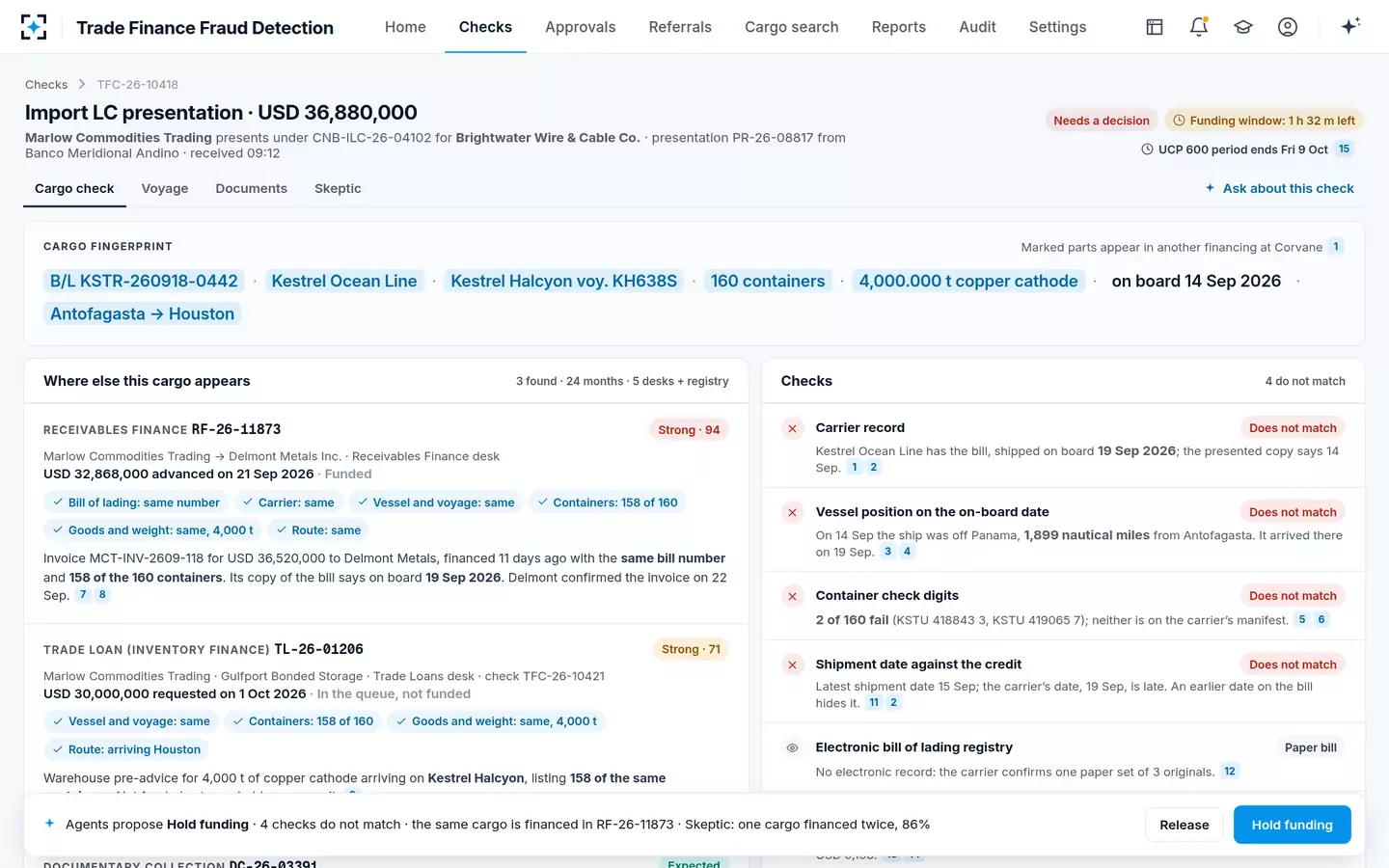Open the user account profile icon
Image resolution: width=1389 pixels, height=868 pixels.
point(1288,27)
